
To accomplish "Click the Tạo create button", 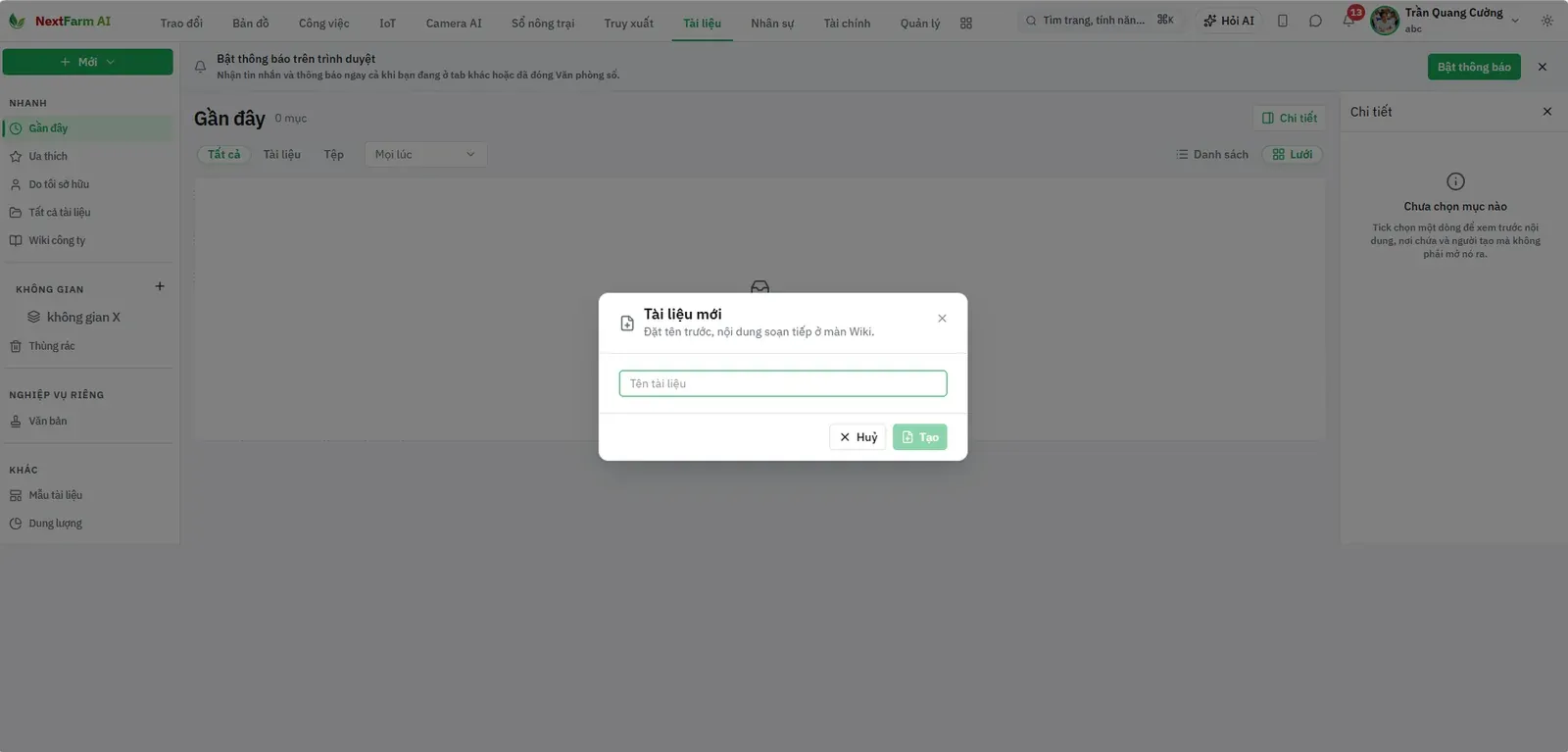I will pyautogui.click(x=920, y=437).
